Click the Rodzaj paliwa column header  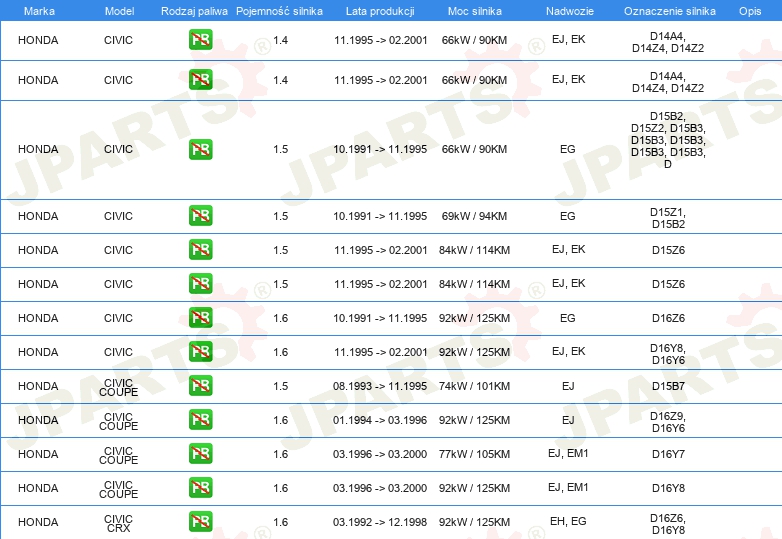pos(194,11)
